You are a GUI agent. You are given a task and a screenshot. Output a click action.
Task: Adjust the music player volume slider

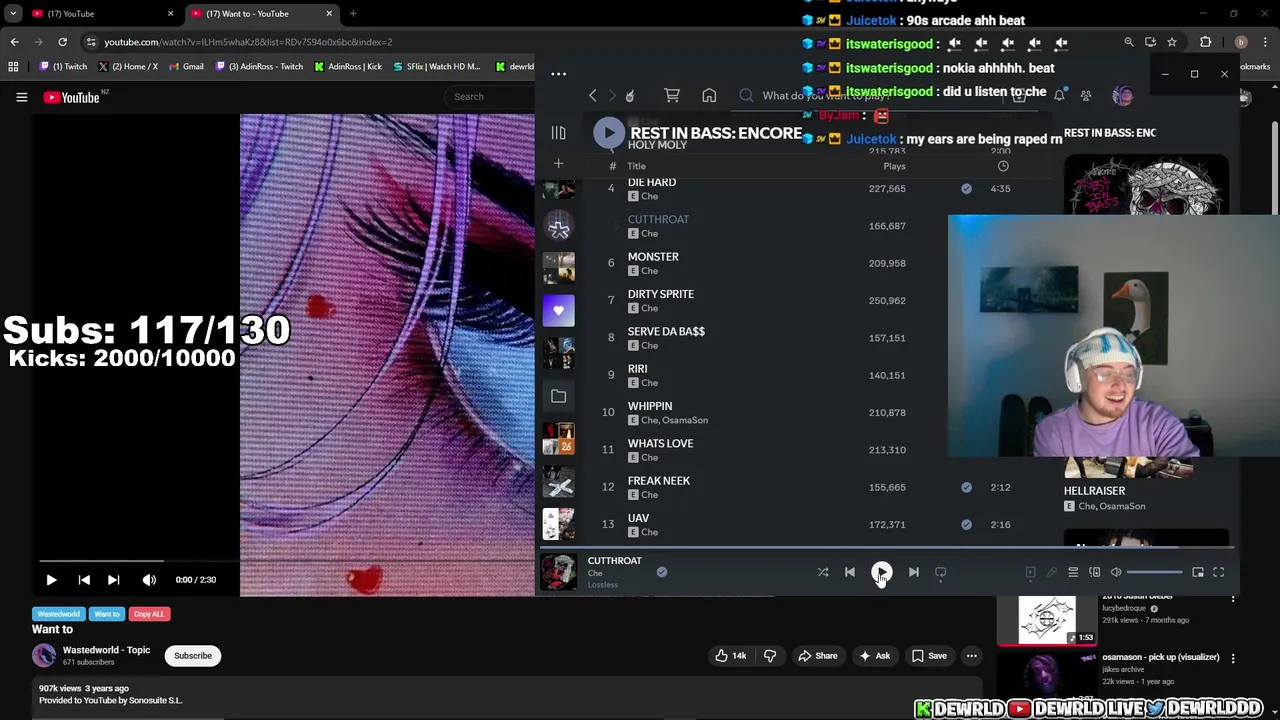[x=1154, y=572]
